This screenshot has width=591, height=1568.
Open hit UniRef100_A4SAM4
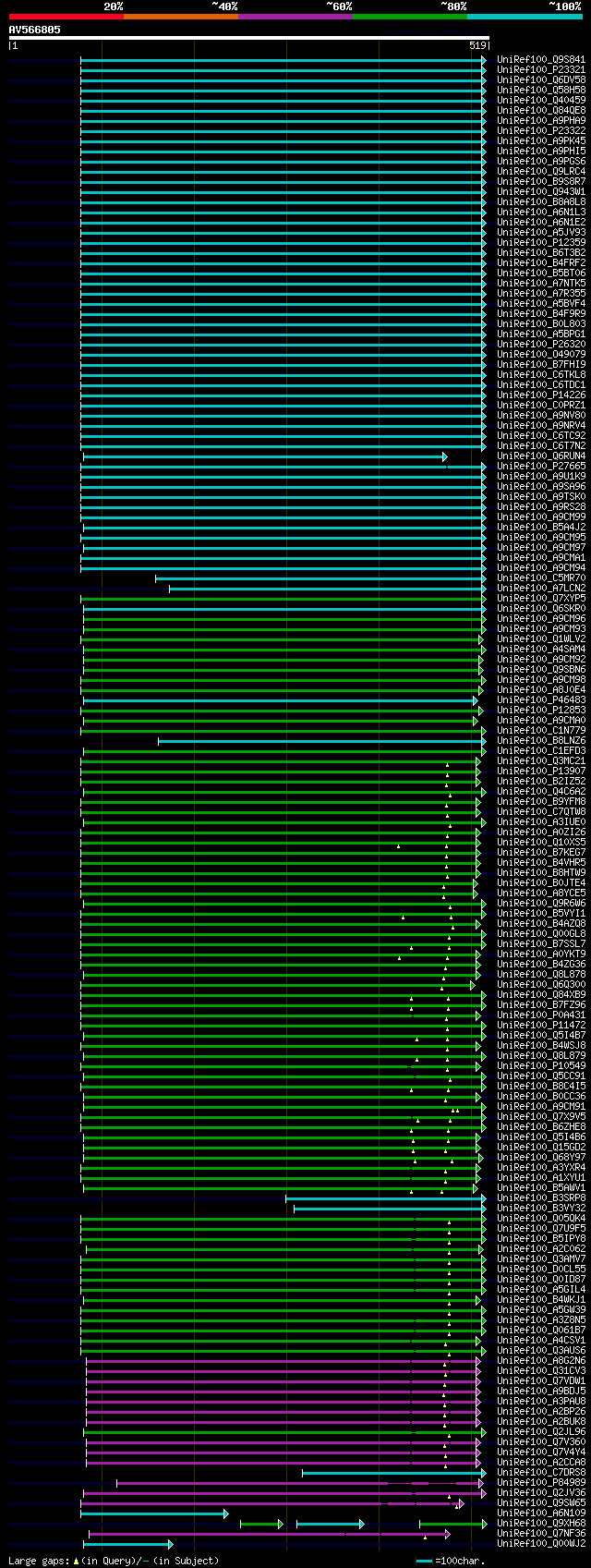[541, 650]
